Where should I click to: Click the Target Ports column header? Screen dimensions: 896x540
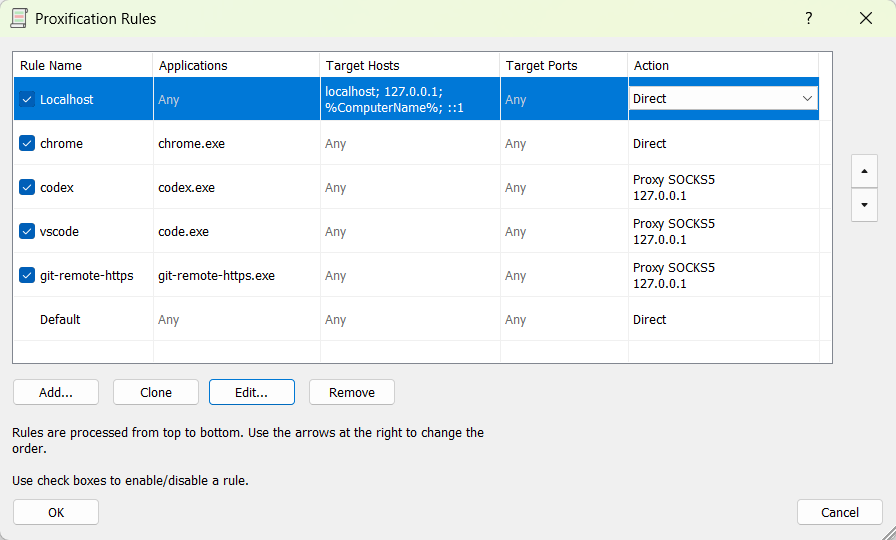pyautogui.click(x=563, y=65)
